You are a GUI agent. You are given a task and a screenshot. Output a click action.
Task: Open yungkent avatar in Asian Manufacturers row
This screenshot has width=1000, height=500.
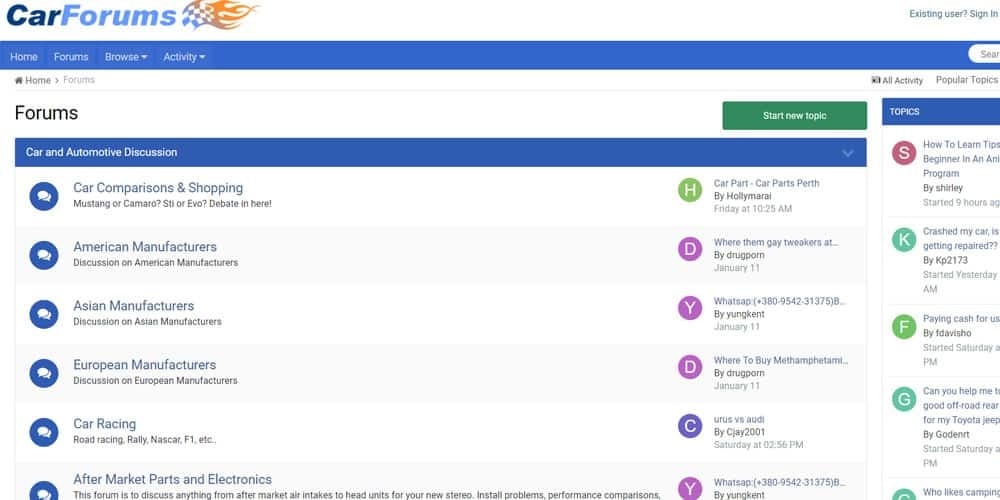click(690, 308)
